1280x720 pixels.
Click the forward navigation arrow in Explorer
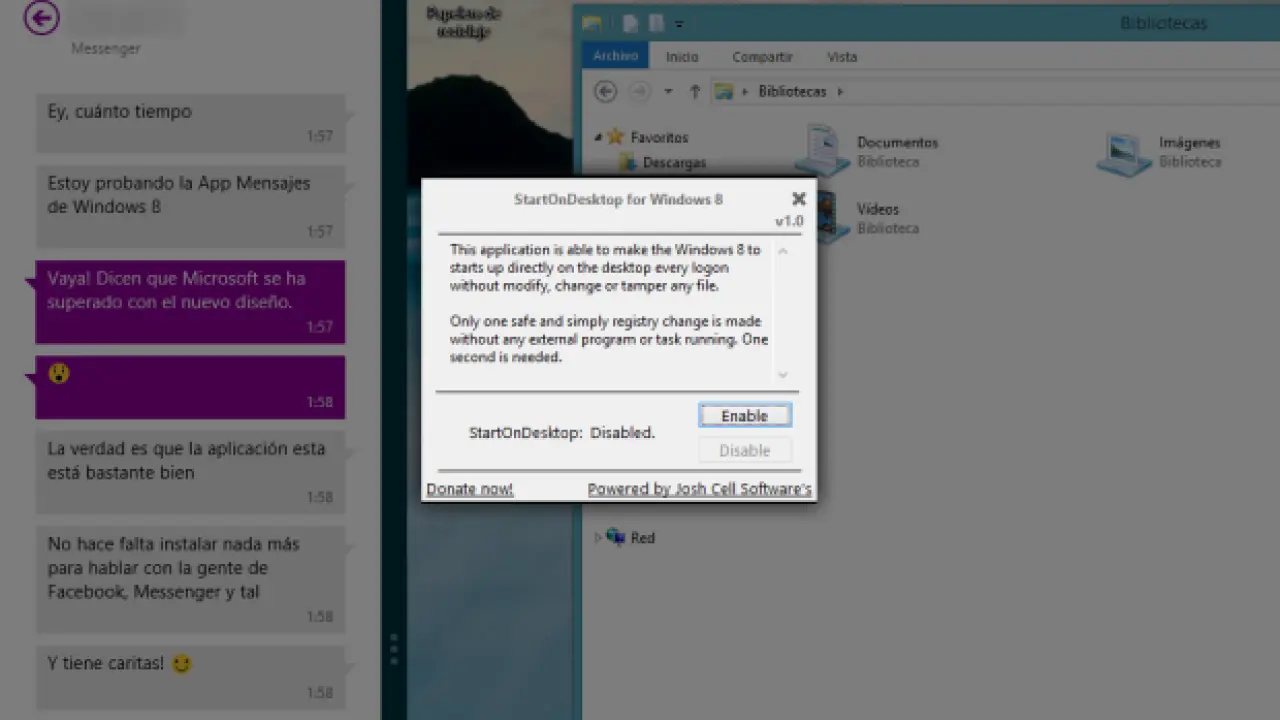640,91
